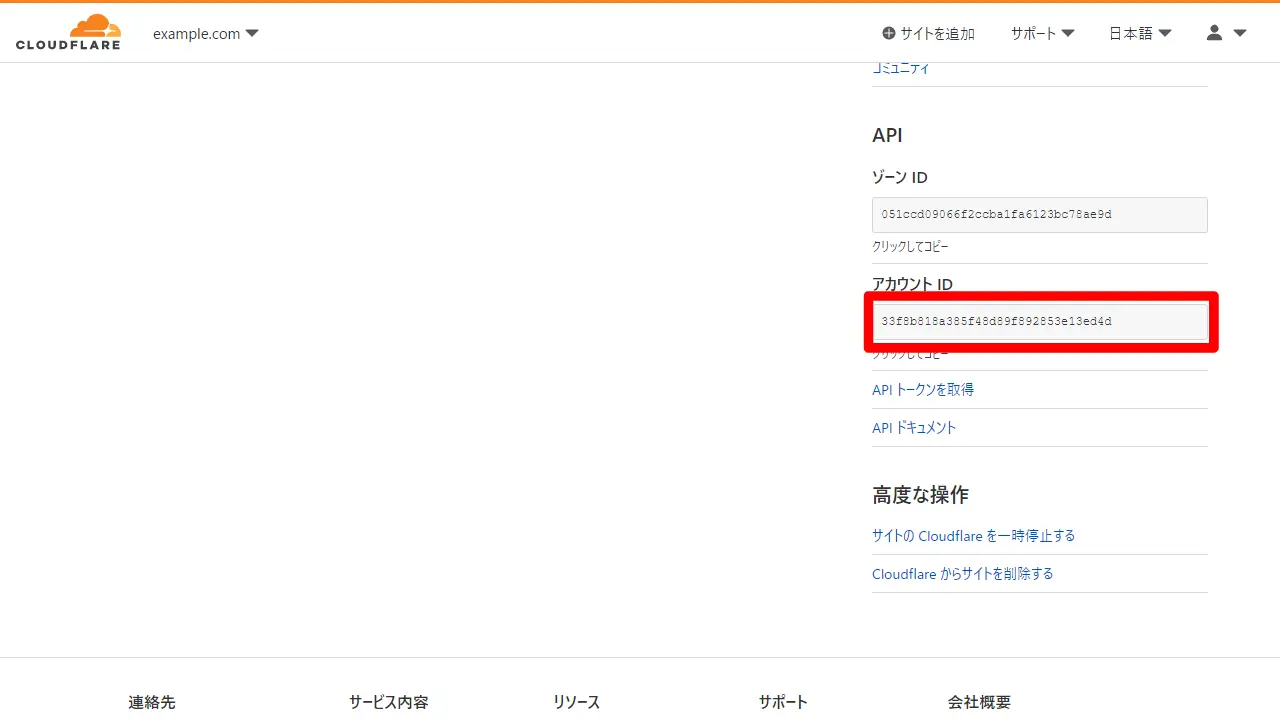Click the サポート heading in the footer
Screen dimensions: 1280x720
pos(783,702)
